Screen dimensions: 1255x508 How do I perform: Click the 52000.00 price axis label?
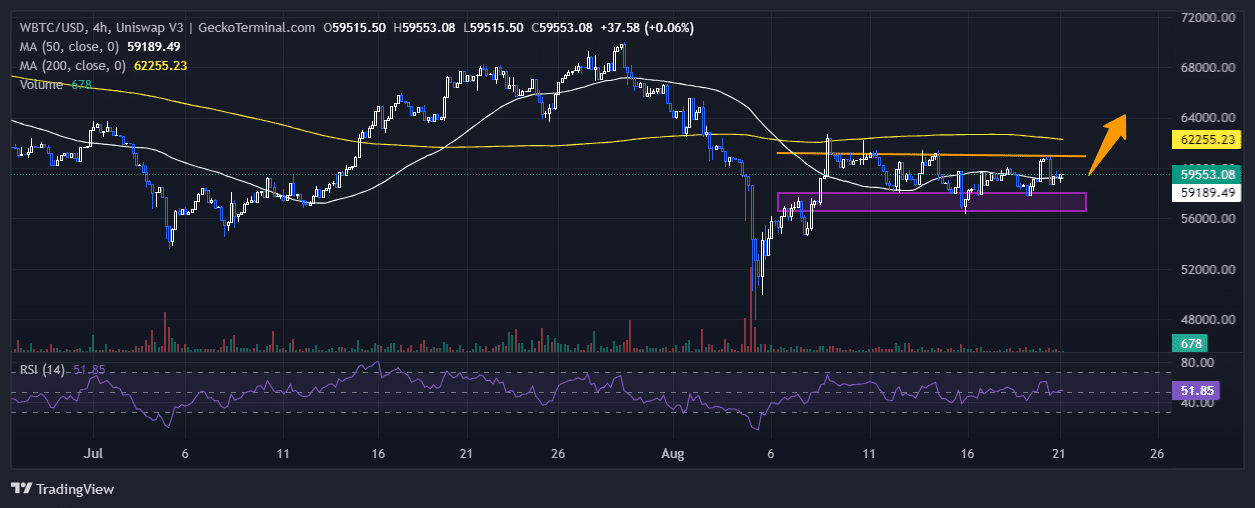point(1210,269)
